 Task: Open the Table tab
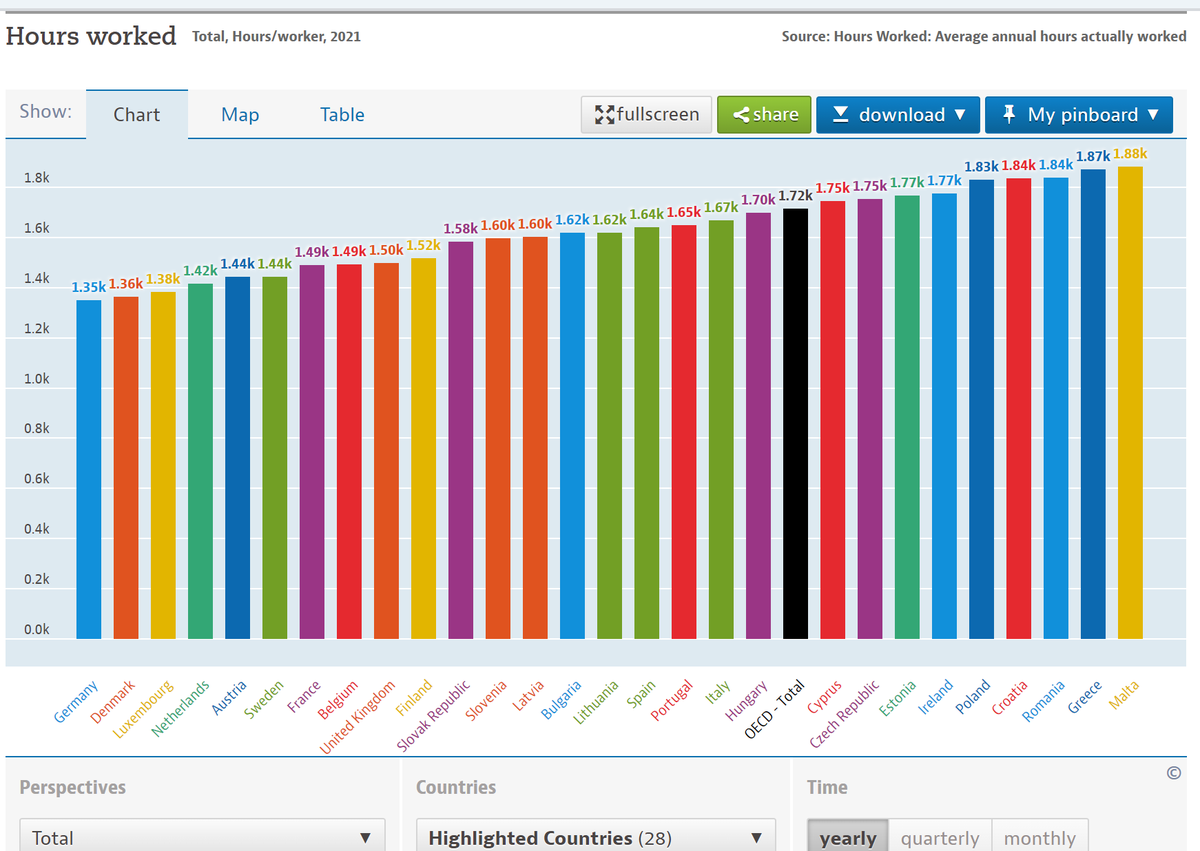[342, 114]
